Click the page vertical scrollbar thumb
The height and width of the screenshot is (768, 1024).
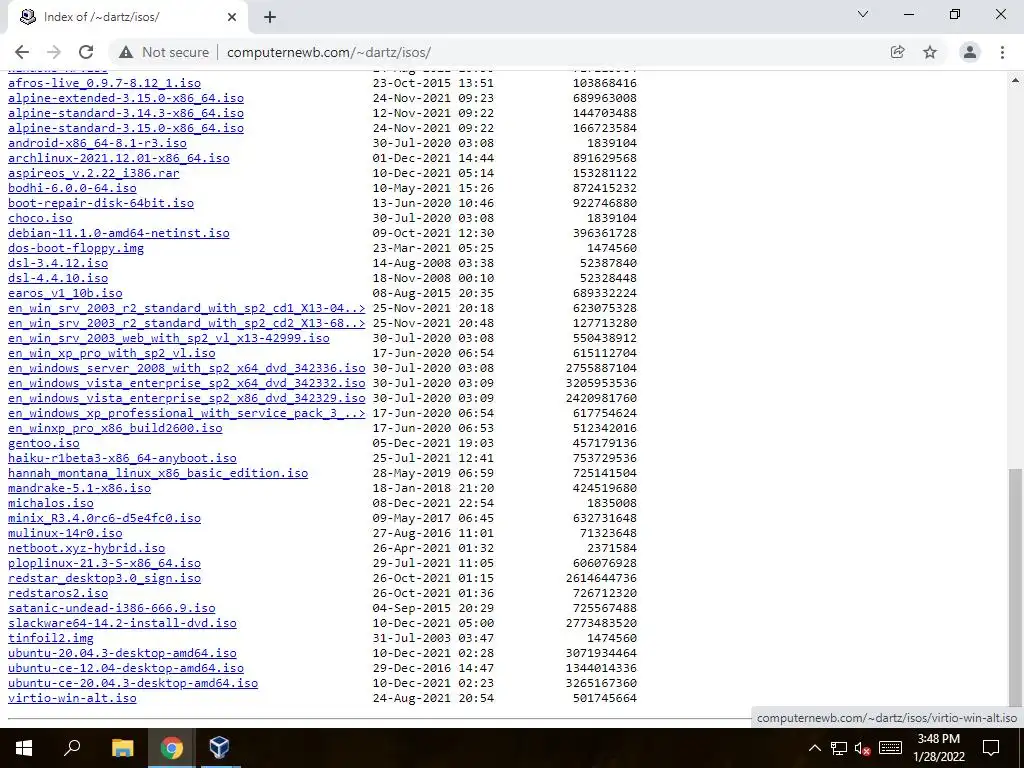[x=1015, y=589]
